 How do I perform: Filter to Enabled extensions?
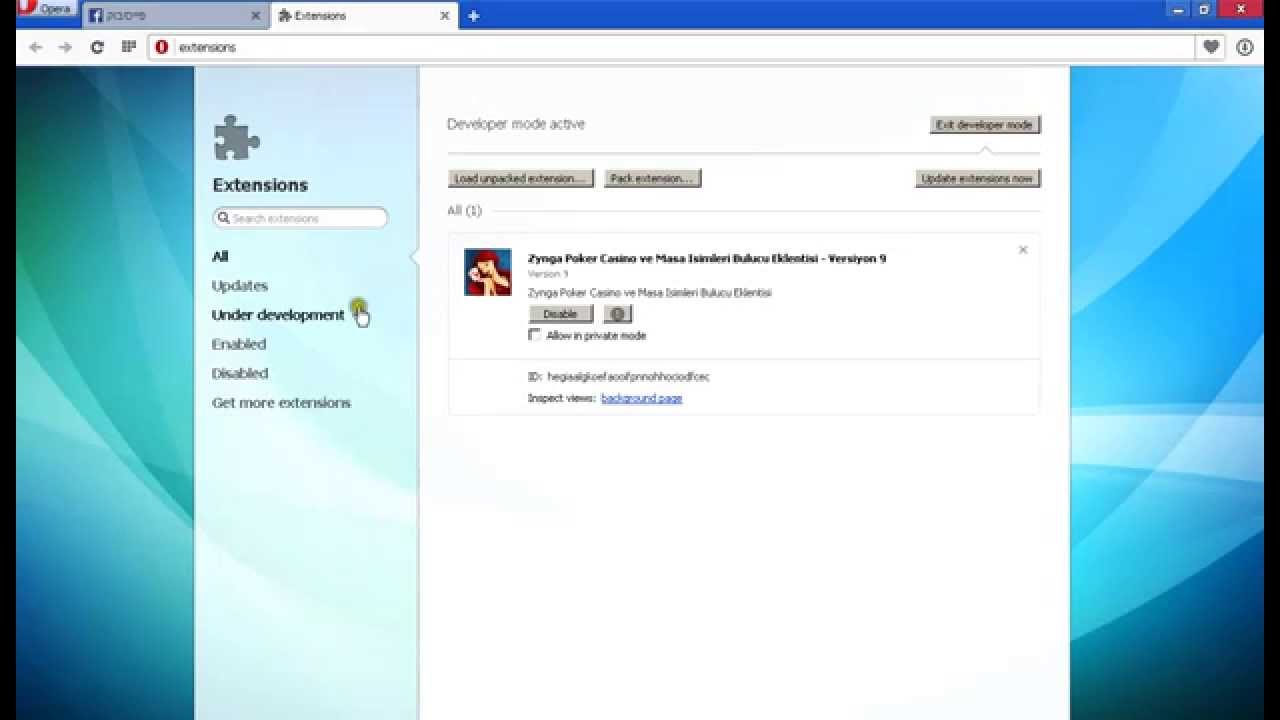pyautogui.click(x=239, y=344)
